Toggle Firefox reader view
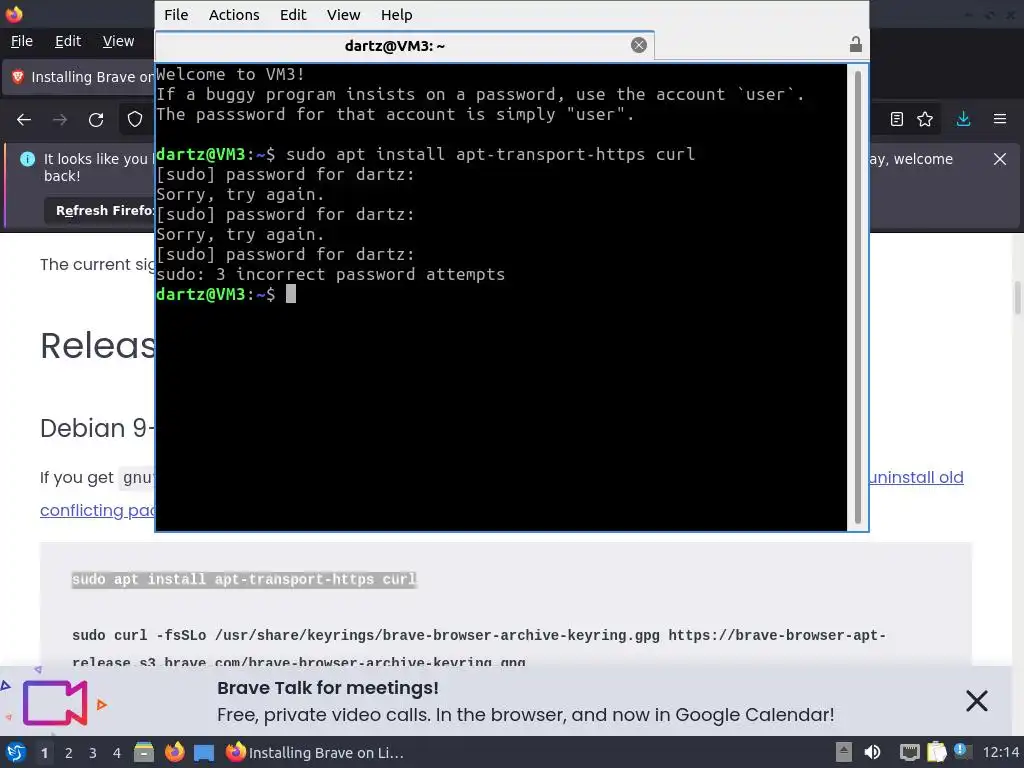Screen dimensions: 1024x768 (897, 119)
